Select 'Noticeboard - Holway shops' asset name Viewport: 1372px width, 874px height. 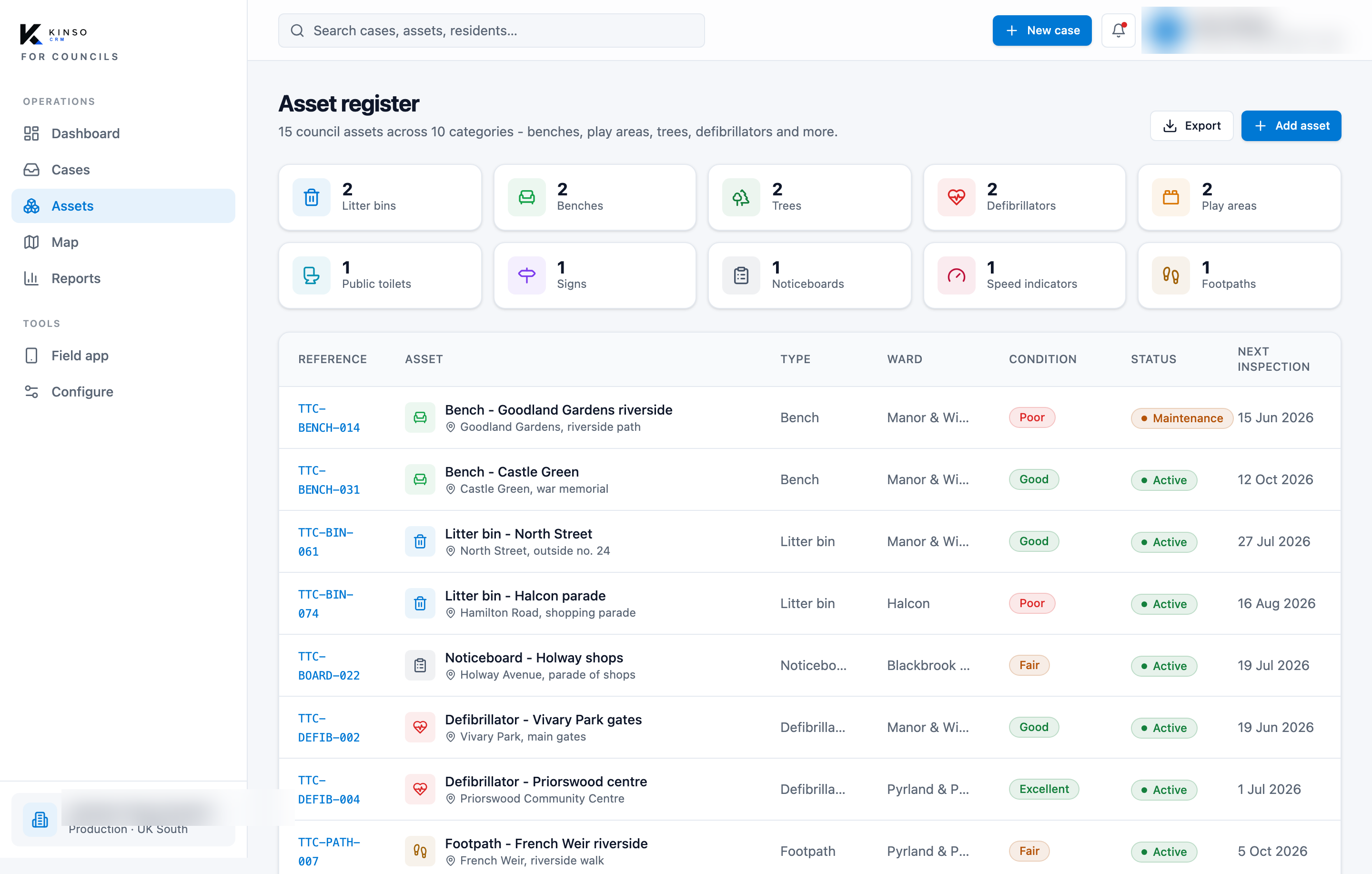[534, 657]
